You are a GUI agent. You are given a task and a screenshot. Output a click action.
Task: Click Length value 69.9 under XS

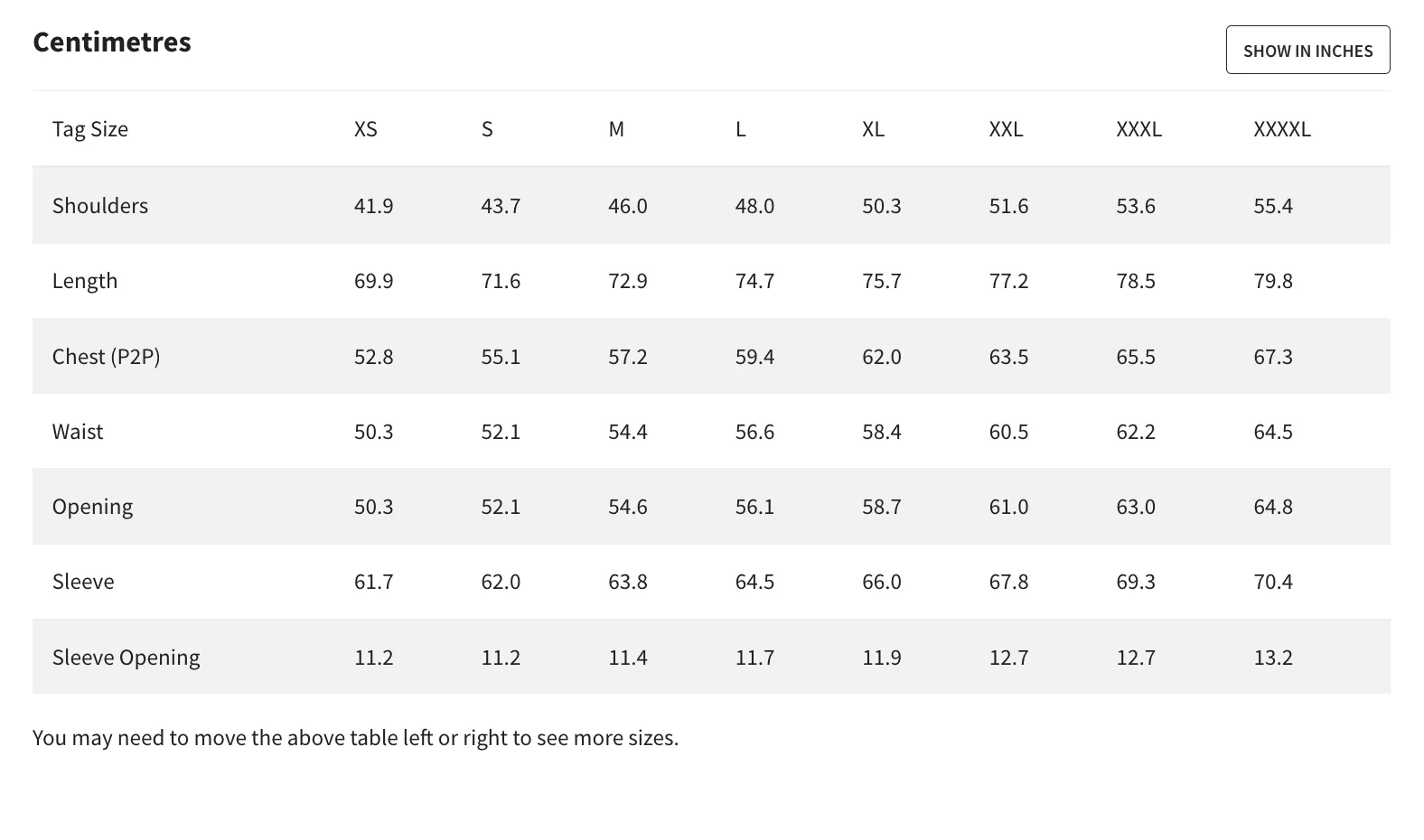(x=374, y=280)
